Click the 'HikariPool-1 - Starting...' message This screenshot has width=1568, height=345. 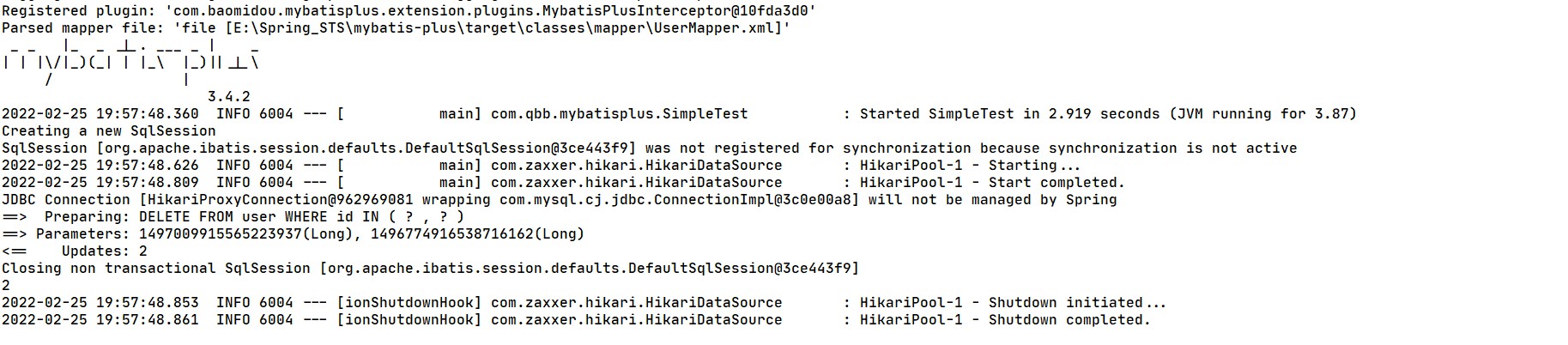click(x=970, y=166)
